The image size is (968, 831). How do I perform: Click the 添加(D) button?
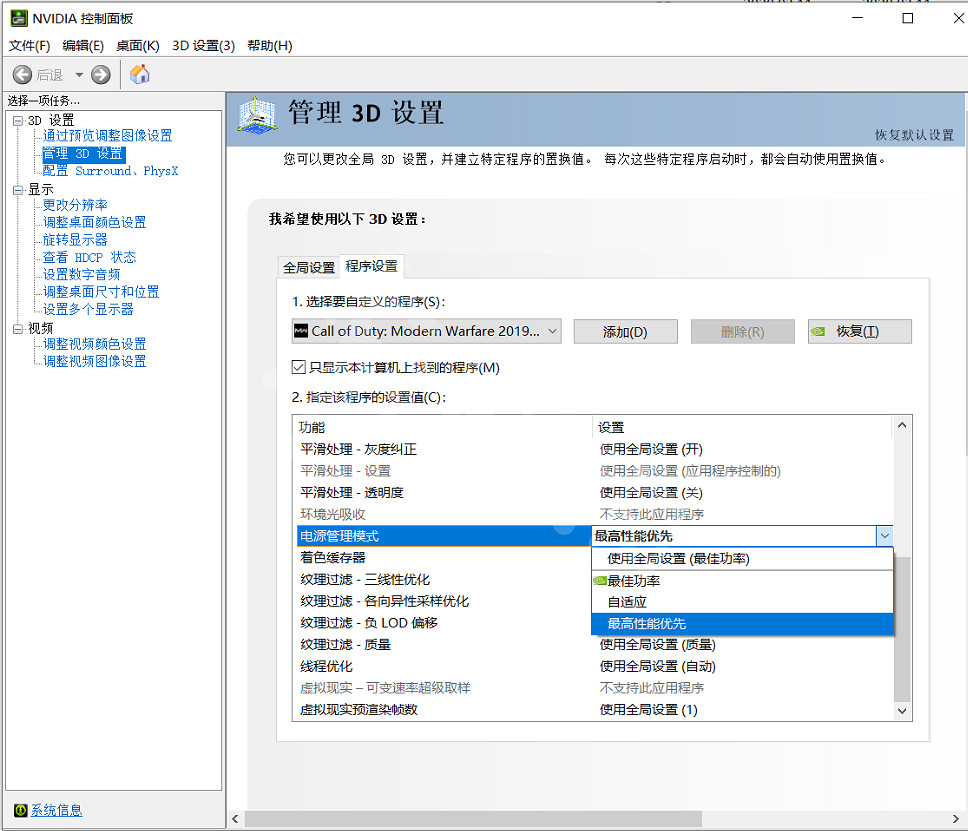pos(625,332)
